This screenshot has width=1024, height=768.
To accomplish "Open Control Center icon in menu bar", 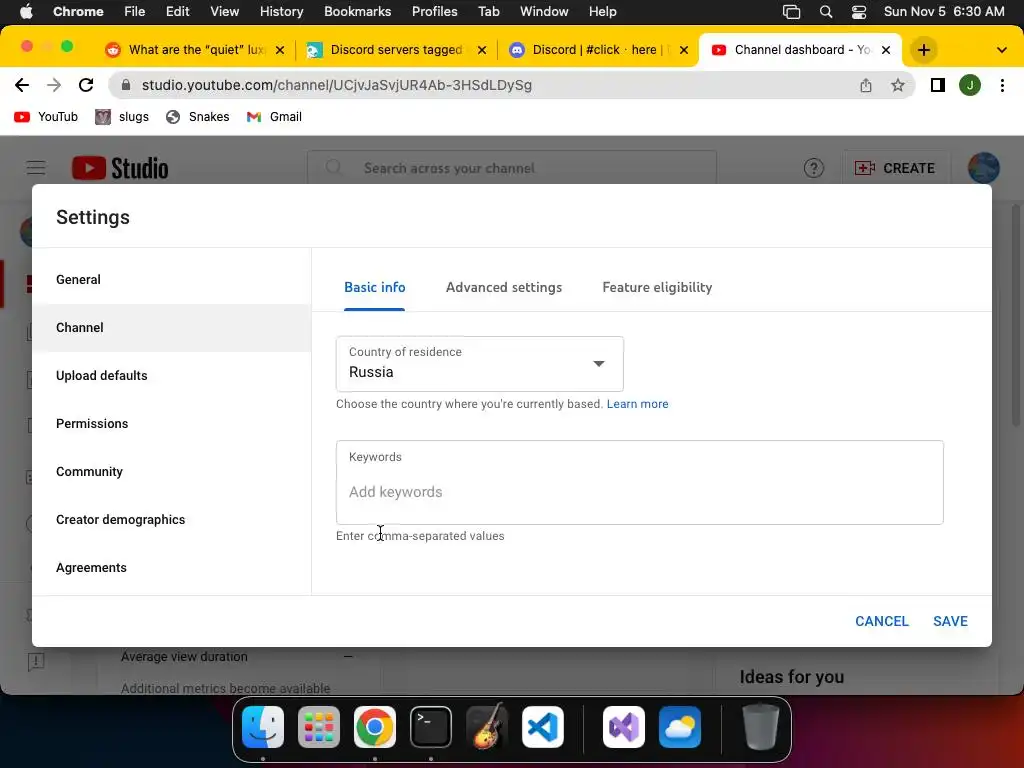I will (x=859, y=11).
